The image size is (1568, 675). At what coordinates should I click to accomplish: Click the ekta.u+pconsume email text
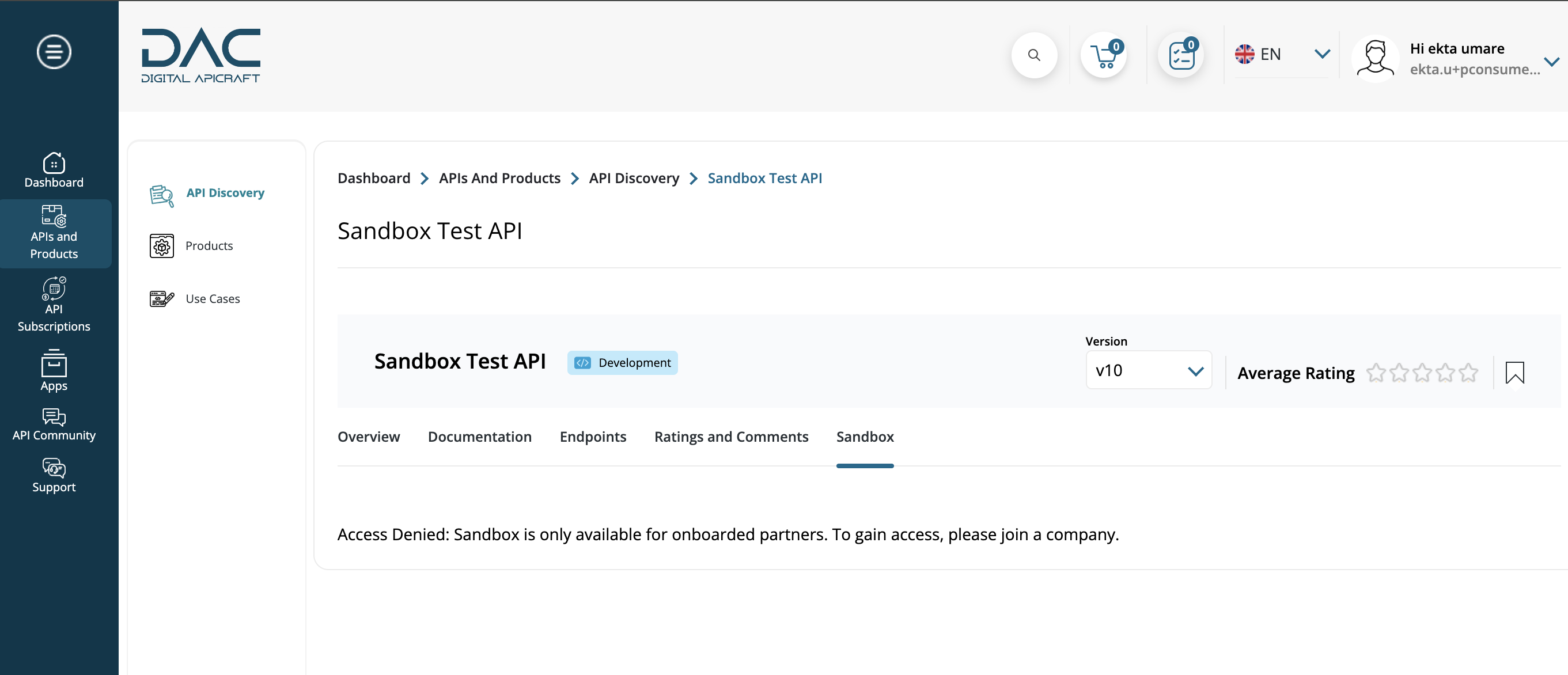1475,69
